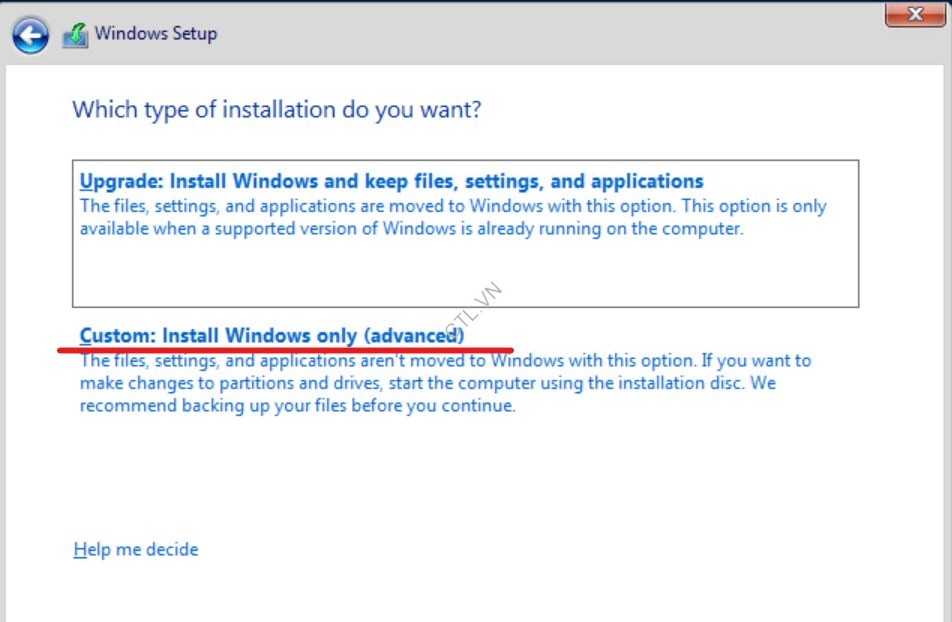
Task: Open the Help me decide link
Action: coord(135,549)
